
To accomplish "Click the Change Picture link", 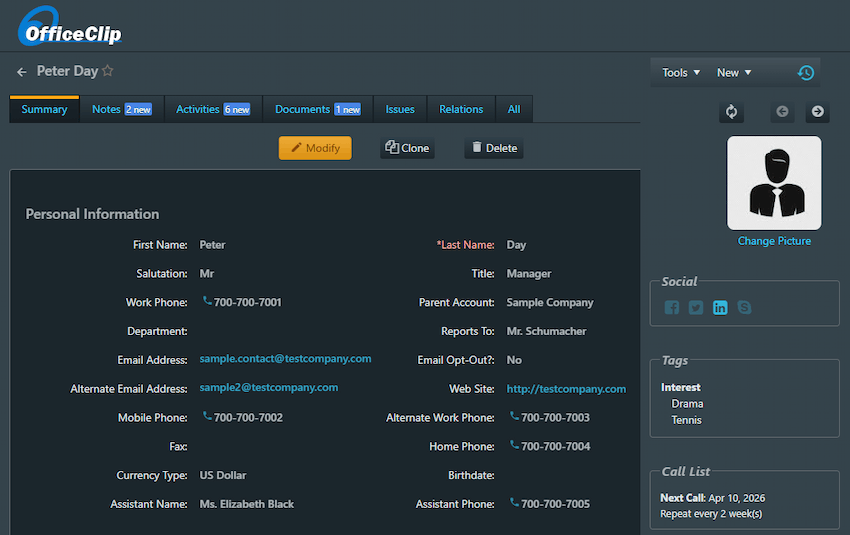I will coord(774,241).
